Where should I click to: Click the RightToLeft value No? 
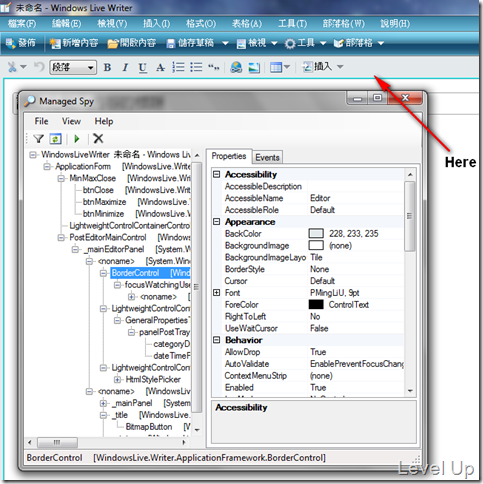click(x=315, y=316)
